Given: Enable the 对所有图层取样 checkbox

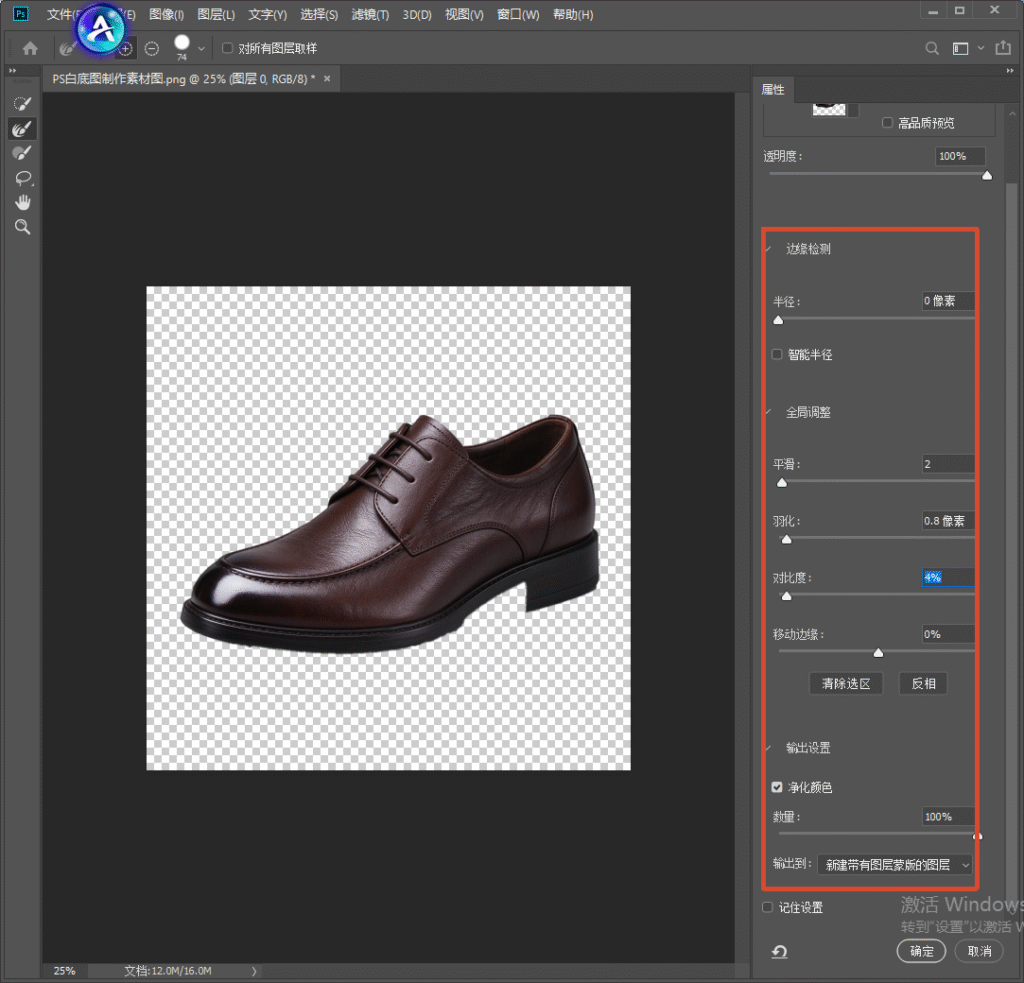Looking at the screenshot, I should [x=227, y=48].
